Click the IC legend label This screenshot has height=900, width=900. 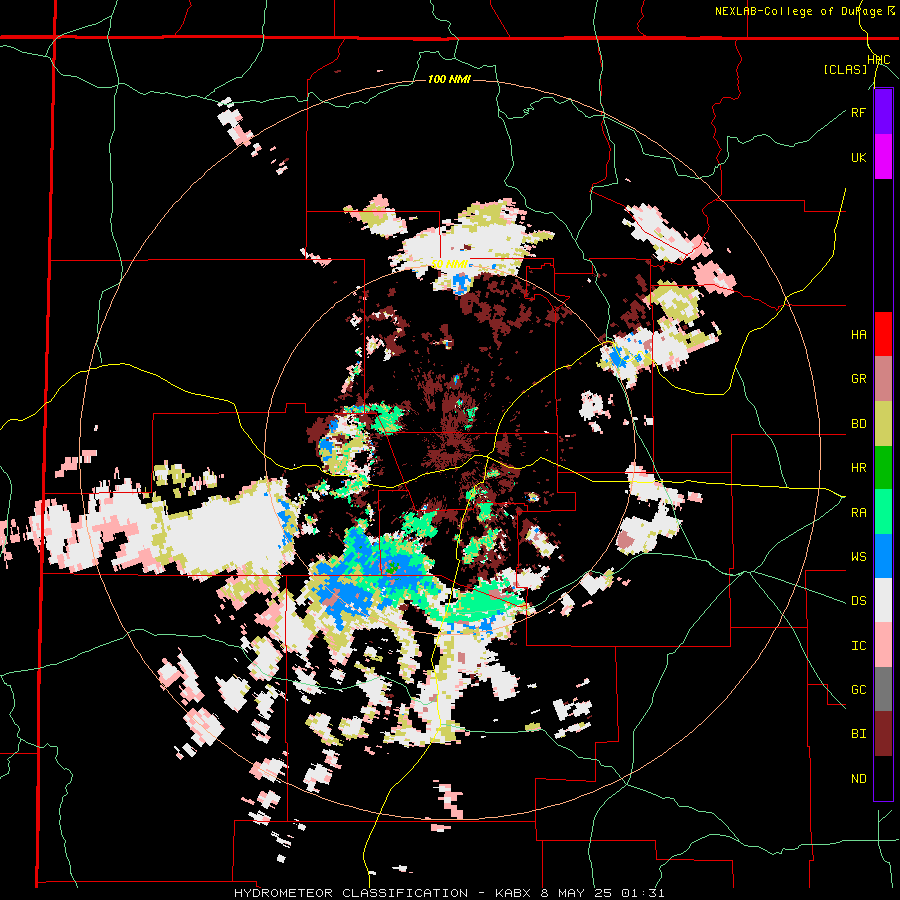point(858,646)
